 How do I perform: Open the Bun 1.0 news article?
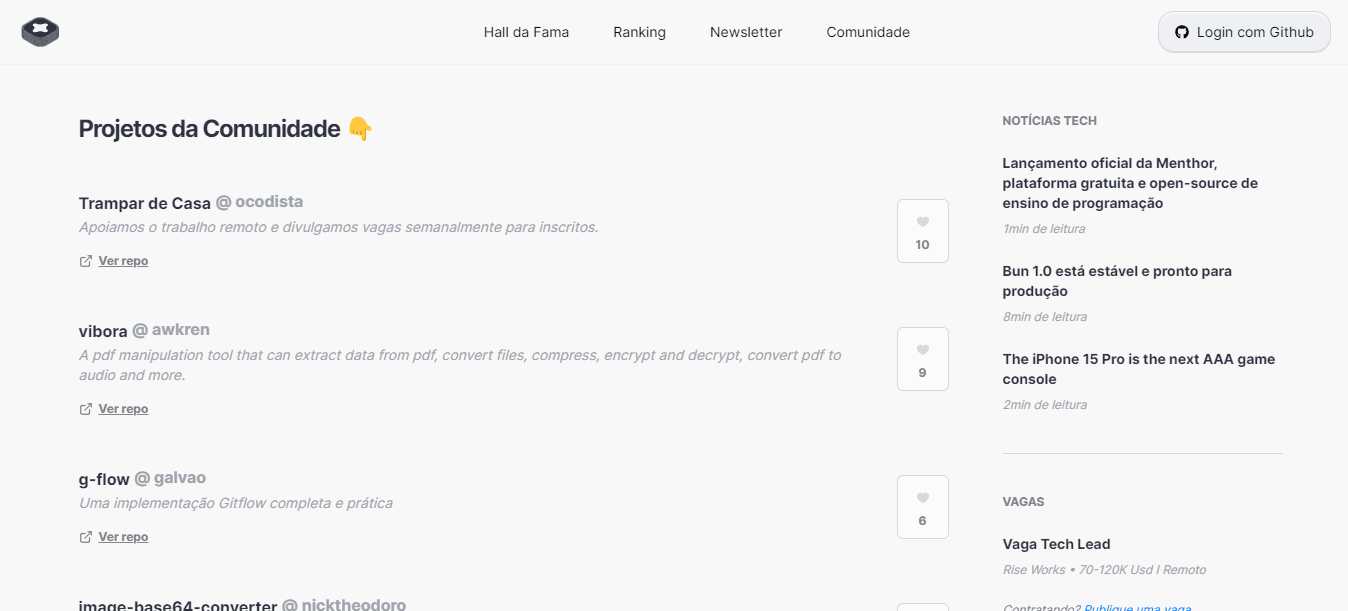pos(1117,281)
